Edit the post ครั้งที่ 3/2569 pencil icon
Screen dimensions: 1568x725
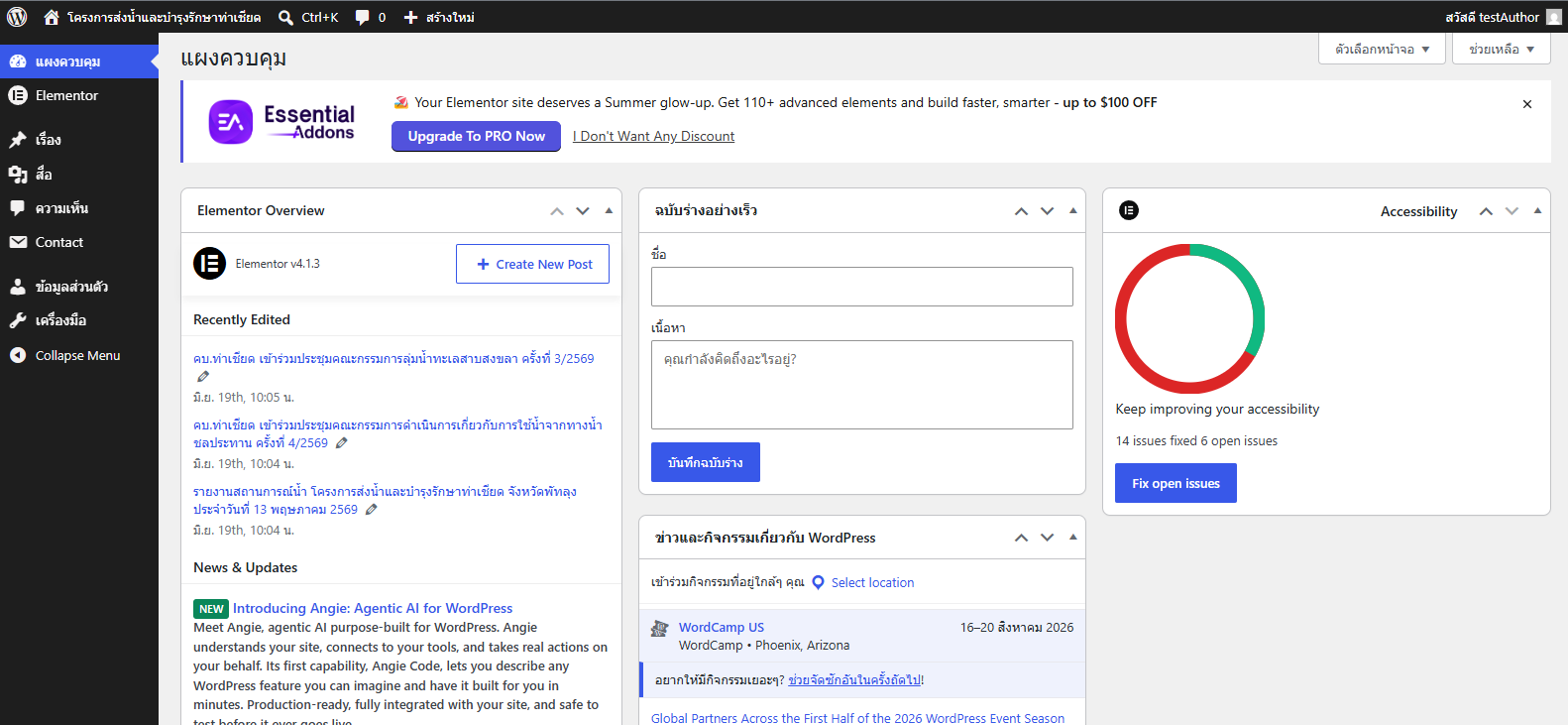203,376
